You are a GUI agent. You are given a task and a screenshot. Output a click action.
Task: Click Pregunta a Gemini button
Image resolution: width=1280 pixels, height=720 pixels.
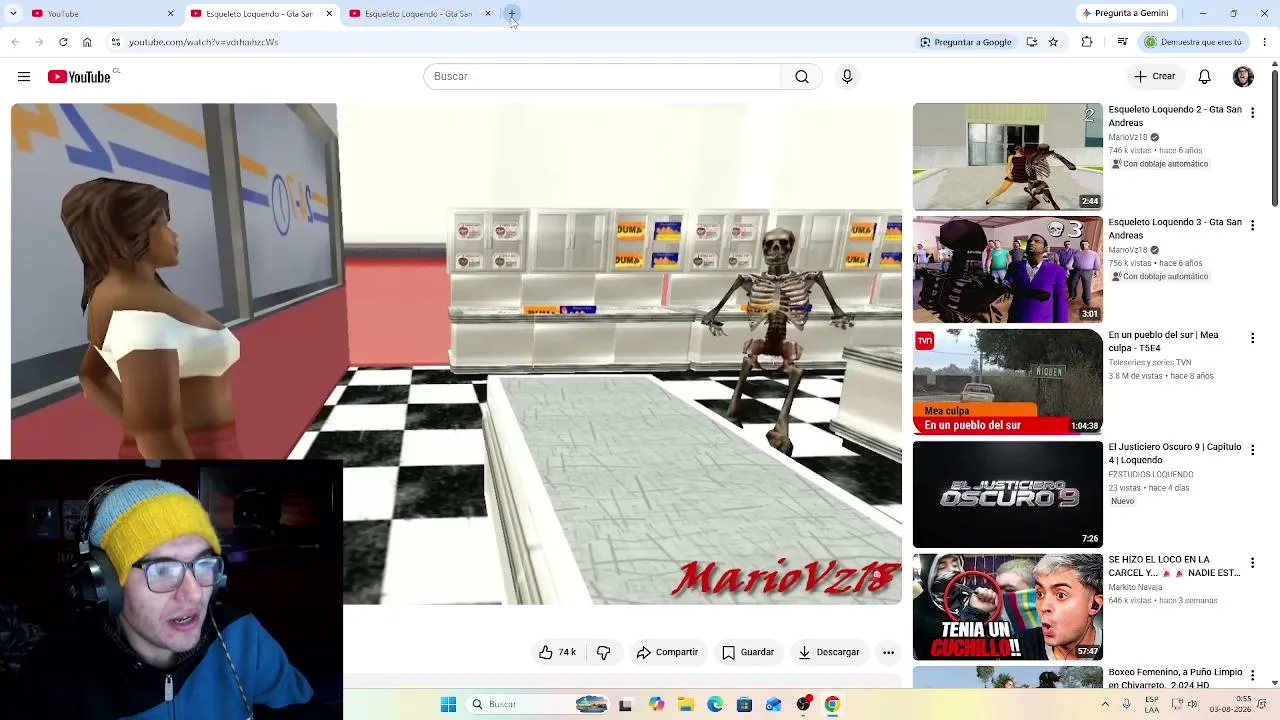pyautogui.click(x=1125, y=14)
